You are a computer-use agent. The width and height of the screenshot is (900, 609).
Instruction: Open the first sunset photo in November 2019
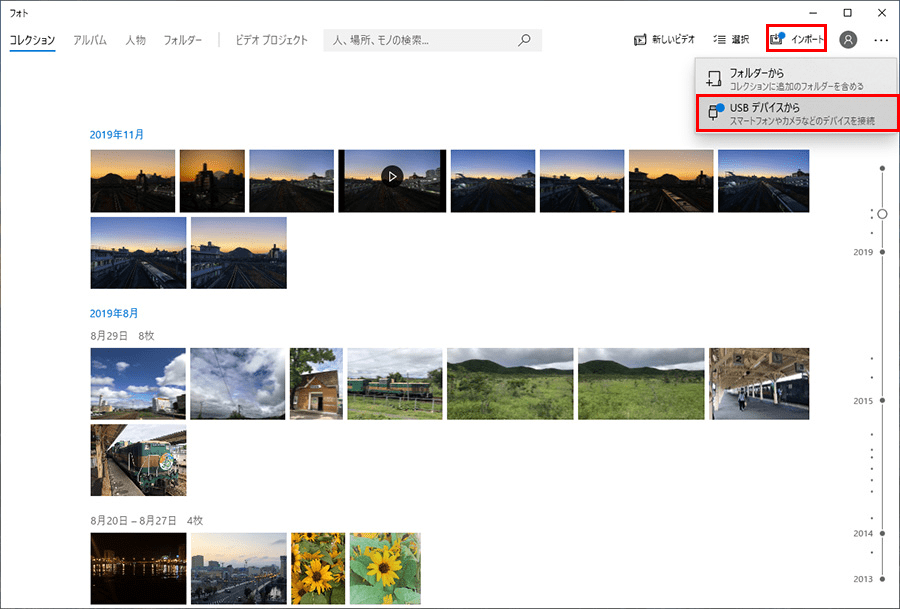click(x=133, y=181)
